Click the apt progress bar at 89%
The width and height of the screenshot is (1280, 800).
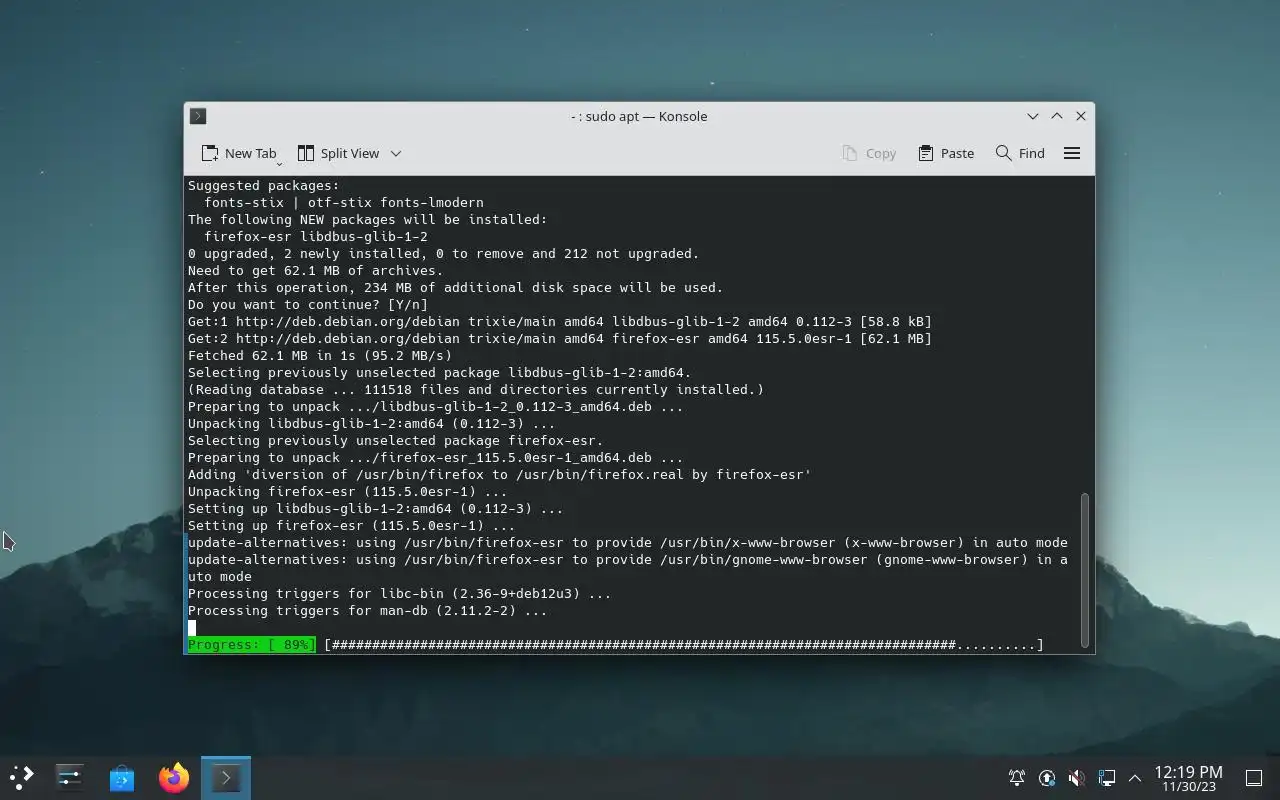click(616, 645)
